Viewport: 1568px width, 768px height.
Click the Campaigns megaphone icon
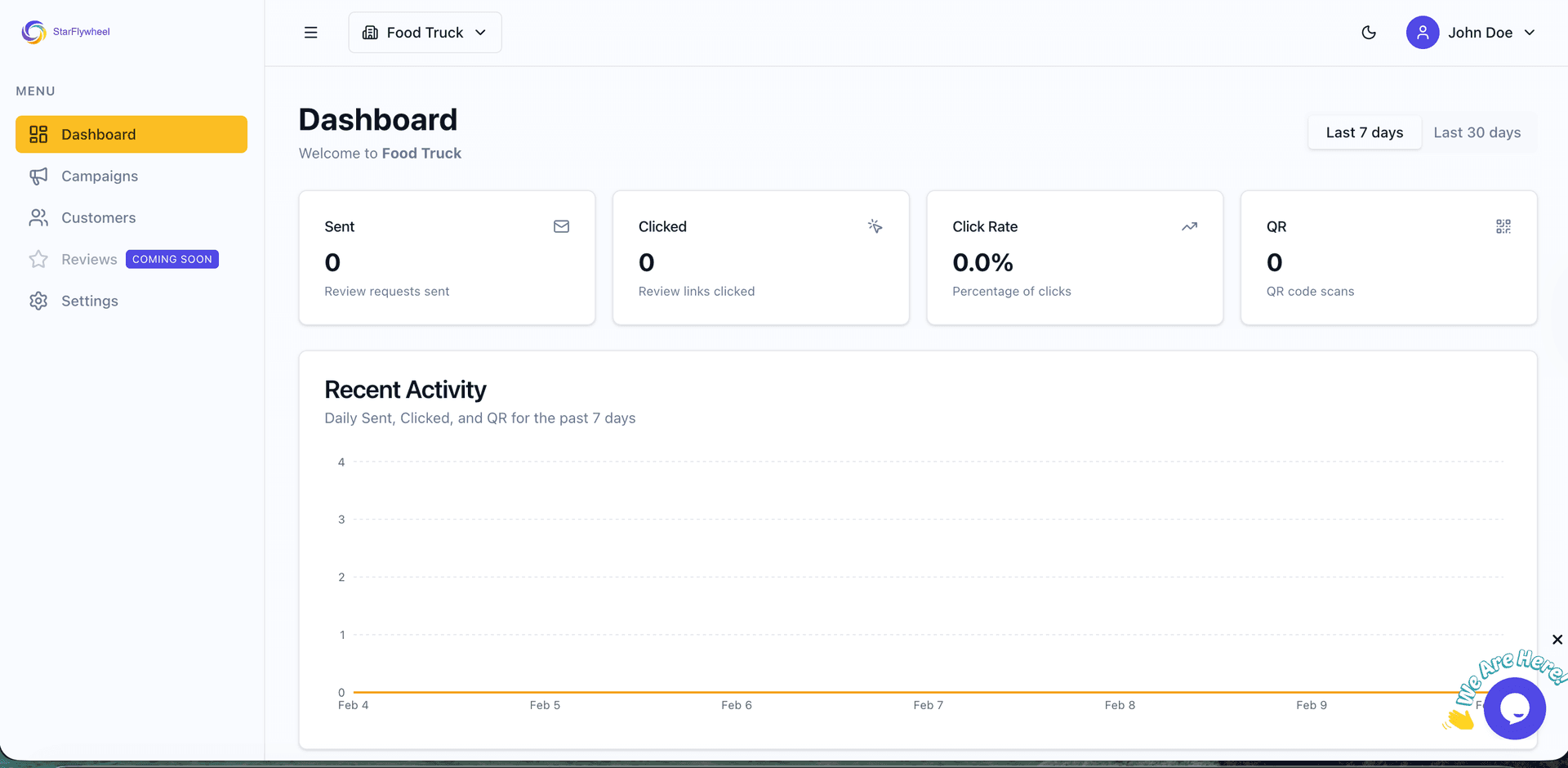click(x=38, y=176)
